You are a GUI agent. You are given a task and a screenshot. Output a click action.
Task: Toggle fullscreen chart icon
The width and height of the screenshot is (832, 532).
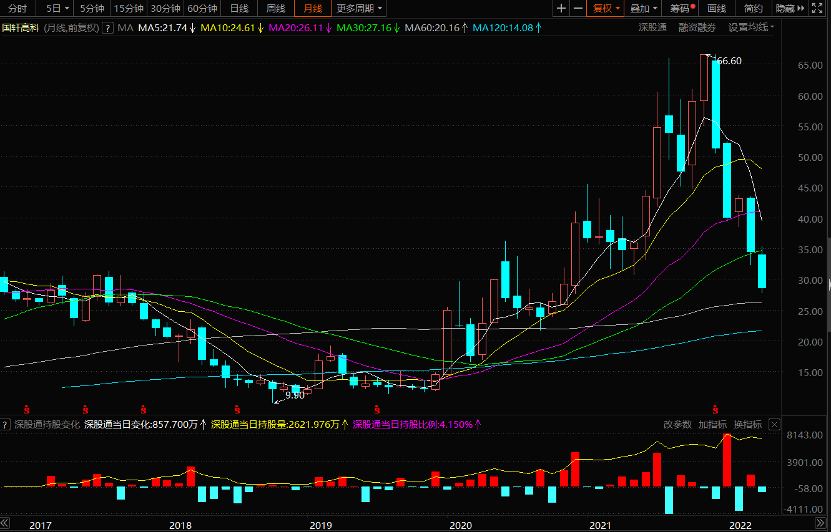[x=819, y=8]
